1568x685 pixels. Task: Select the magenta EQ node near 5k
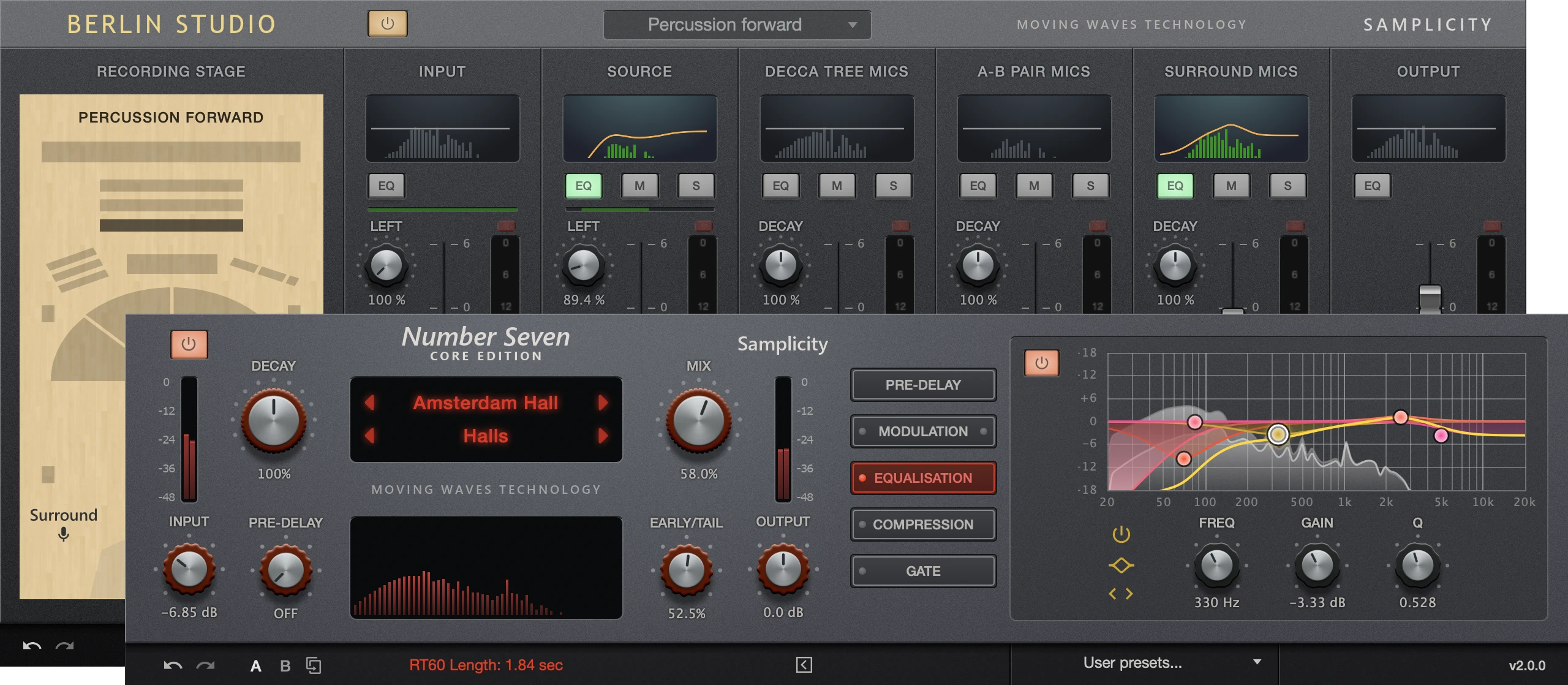pyautogui.click(x=1441, y=436)
